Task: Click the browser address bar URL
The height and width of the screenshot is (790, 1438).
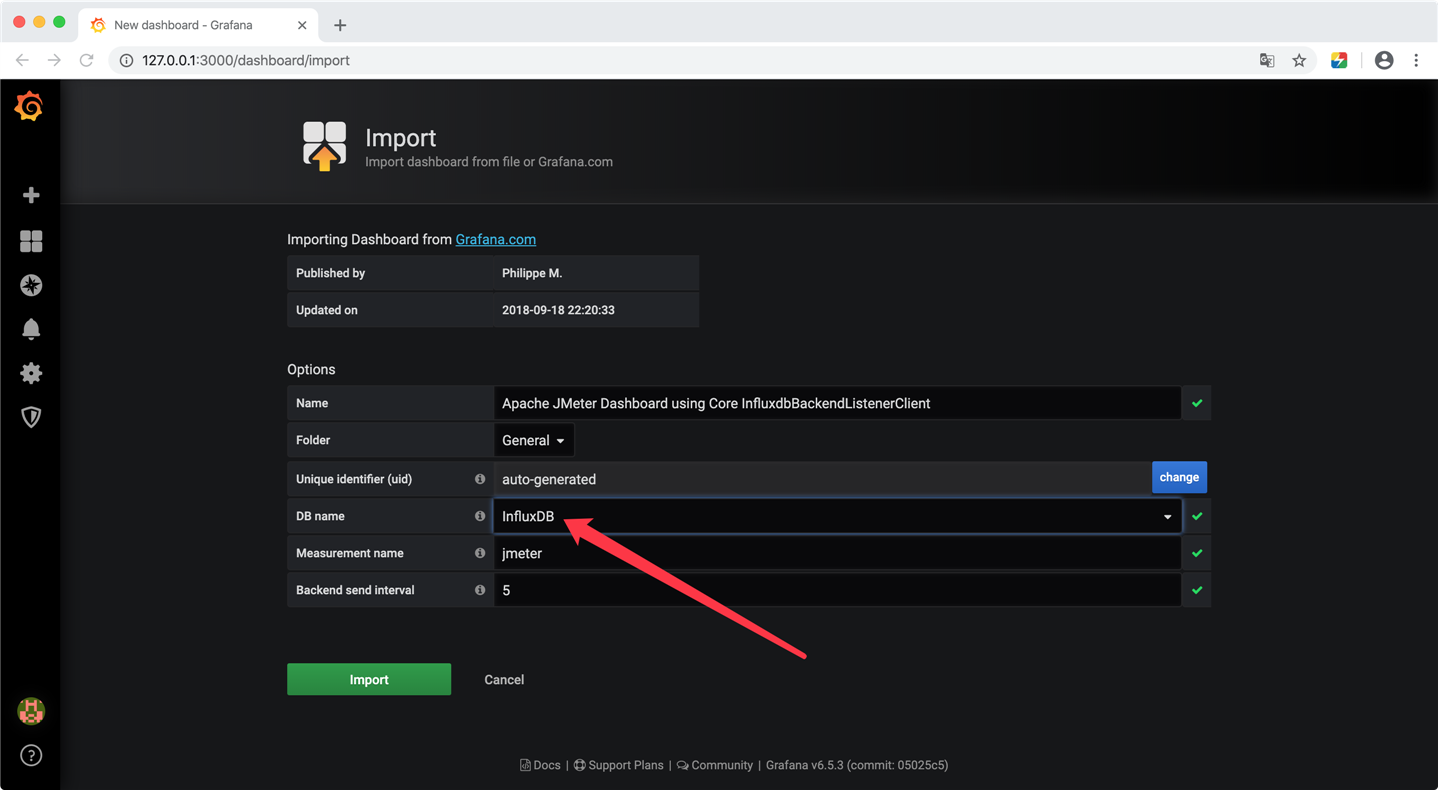Action: click(246, 60)
